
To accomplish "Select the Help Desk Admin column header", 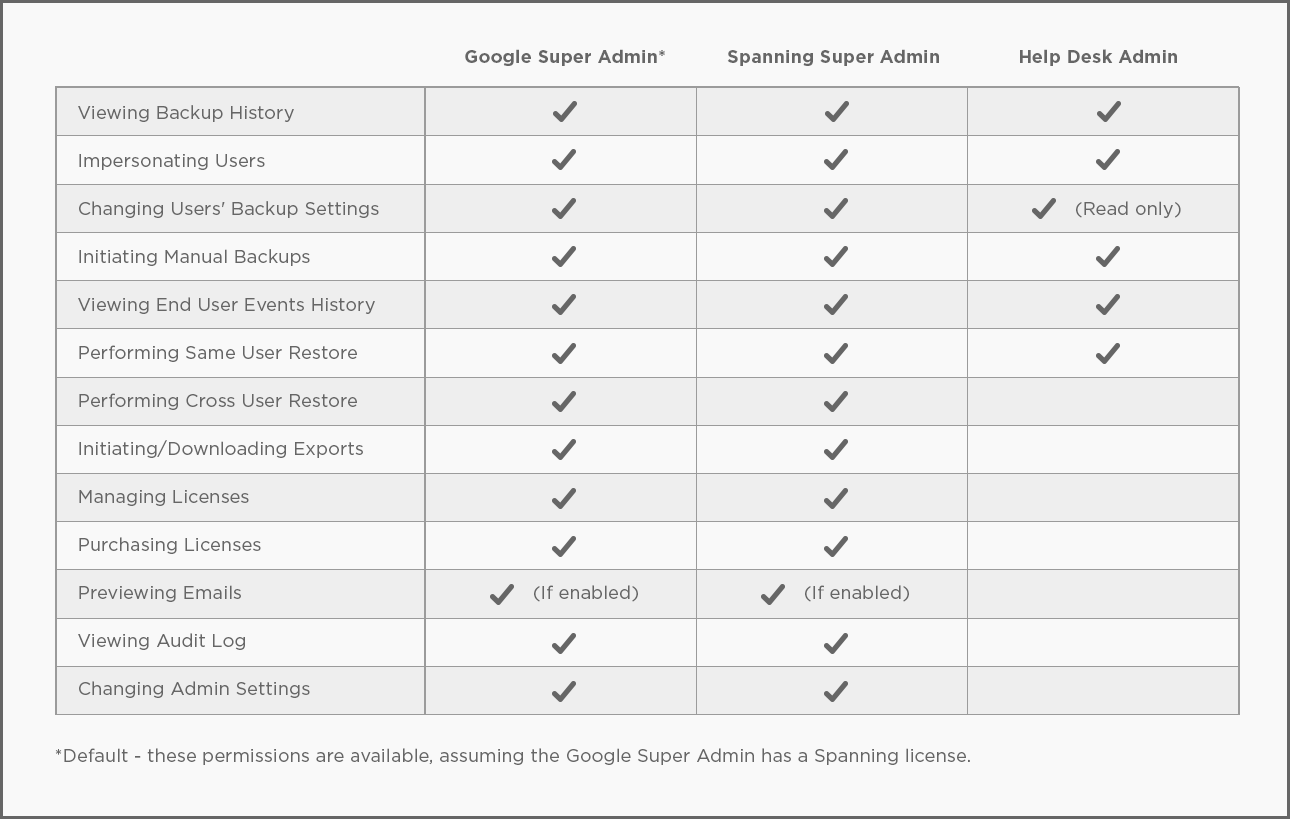I will [1098, 57].
